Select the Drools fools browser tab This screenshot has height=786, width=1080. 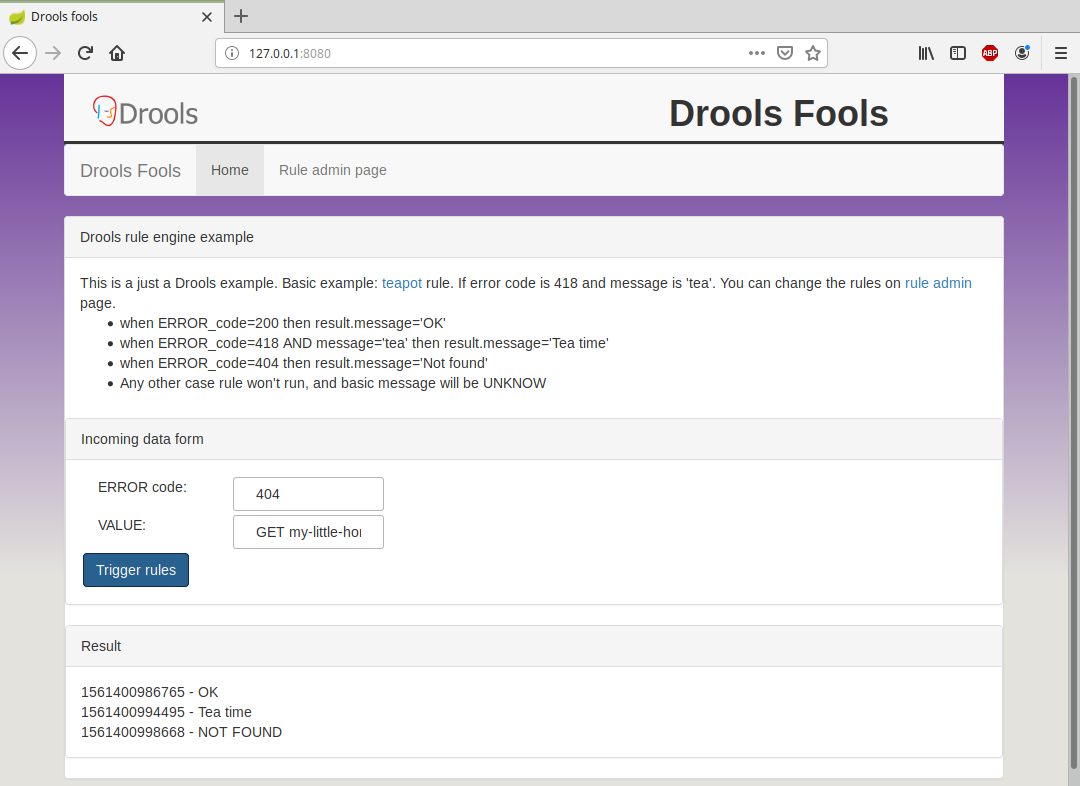pos(112,17)
